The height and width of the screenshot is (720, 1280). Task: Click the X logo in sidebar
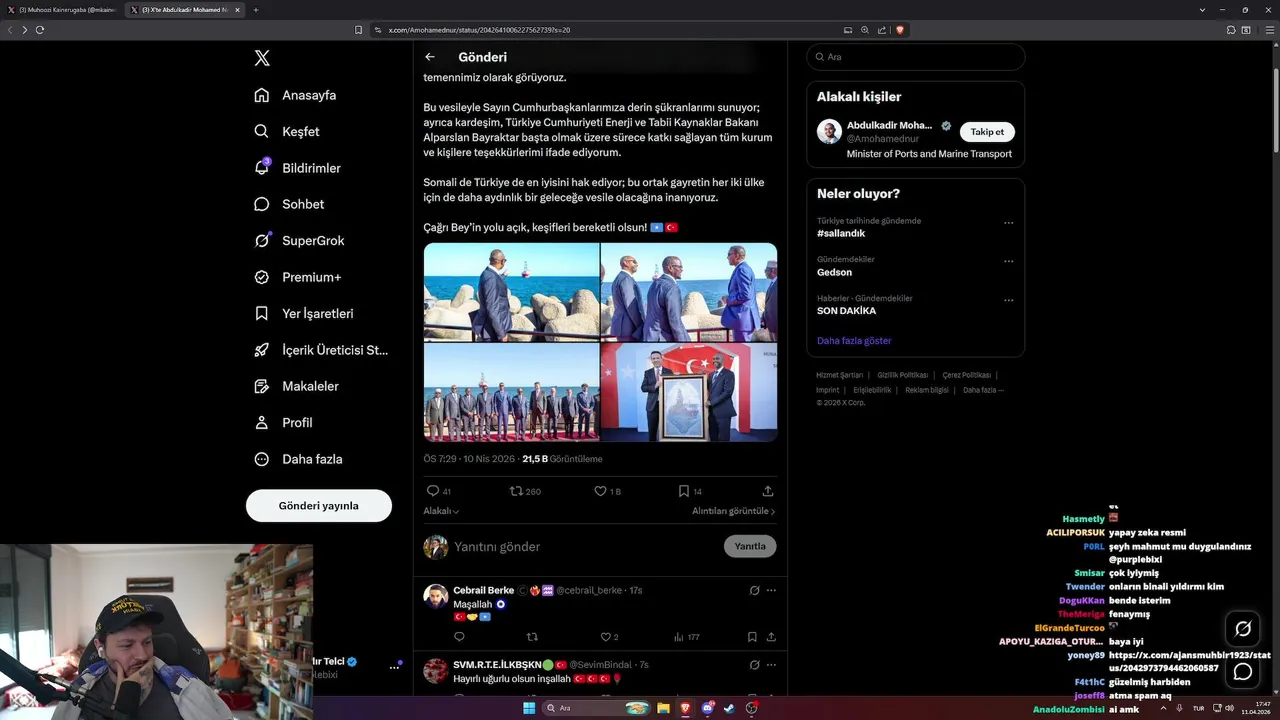click(x=262, y=58)
